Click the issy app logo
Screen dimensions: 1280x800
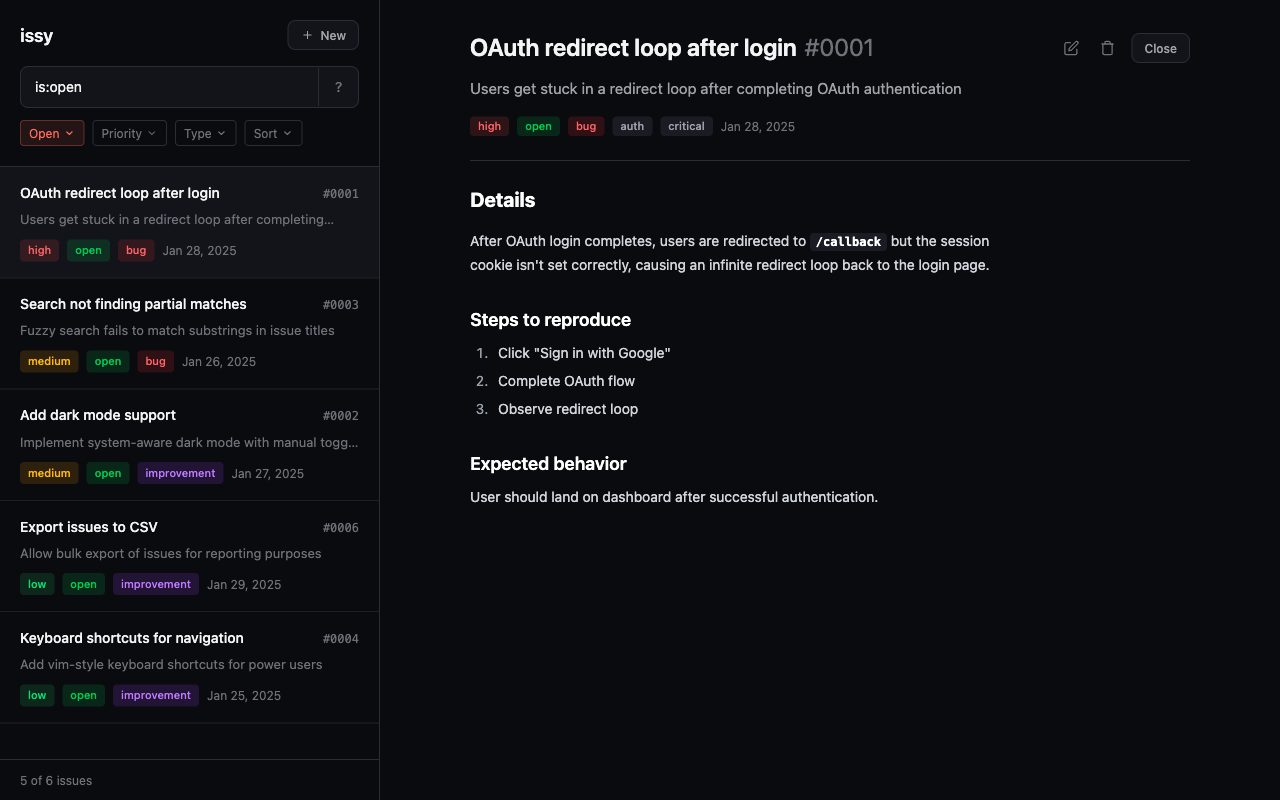[x=36, y=35]
